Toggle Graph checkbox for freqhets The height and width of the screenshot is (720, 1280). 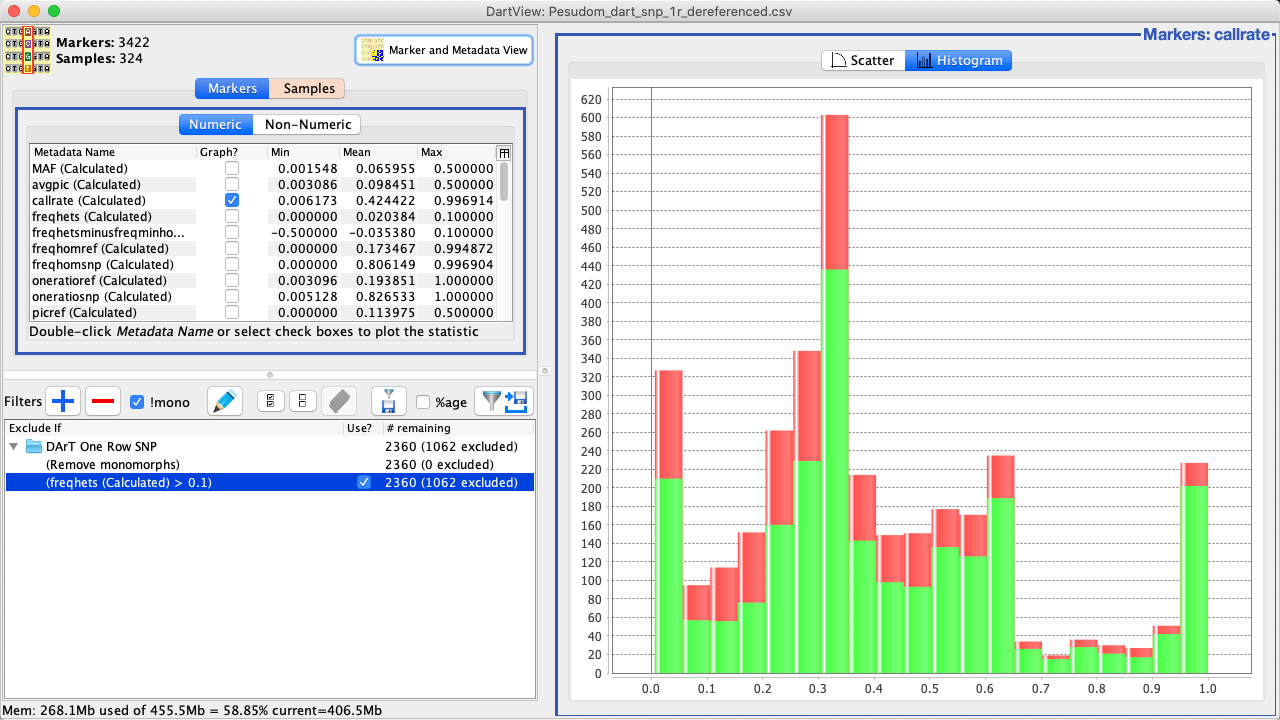(x=232, y=216)
